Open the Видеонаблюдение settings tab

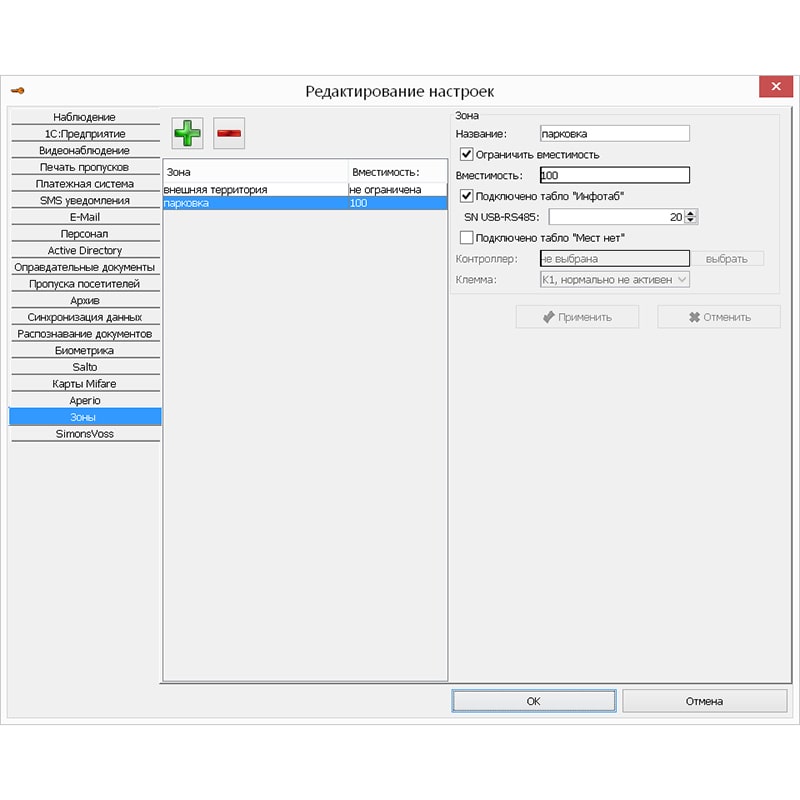pos(84,151)
